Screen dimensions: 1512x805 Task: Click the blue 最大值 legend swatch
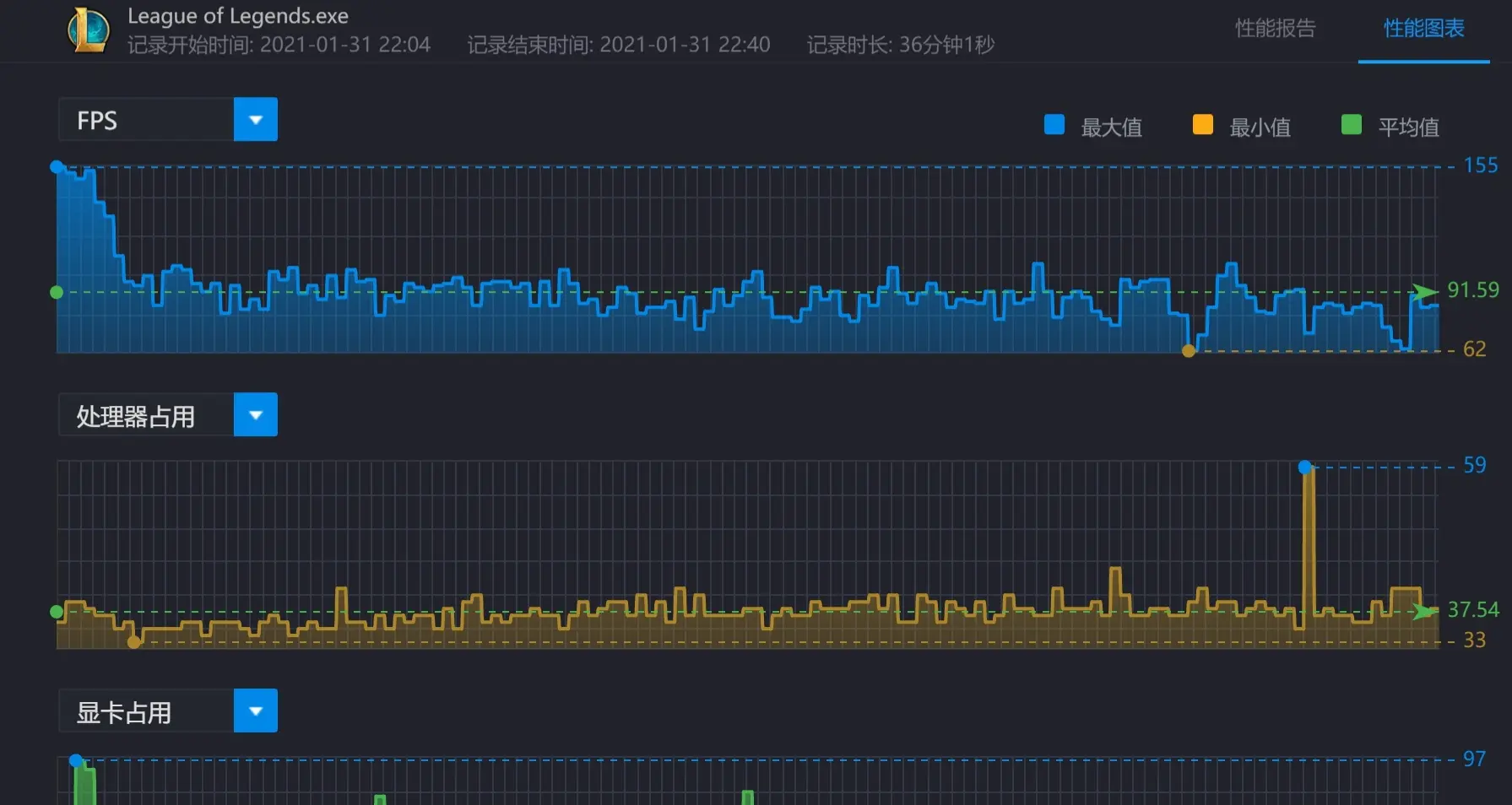coord(1054,125)
